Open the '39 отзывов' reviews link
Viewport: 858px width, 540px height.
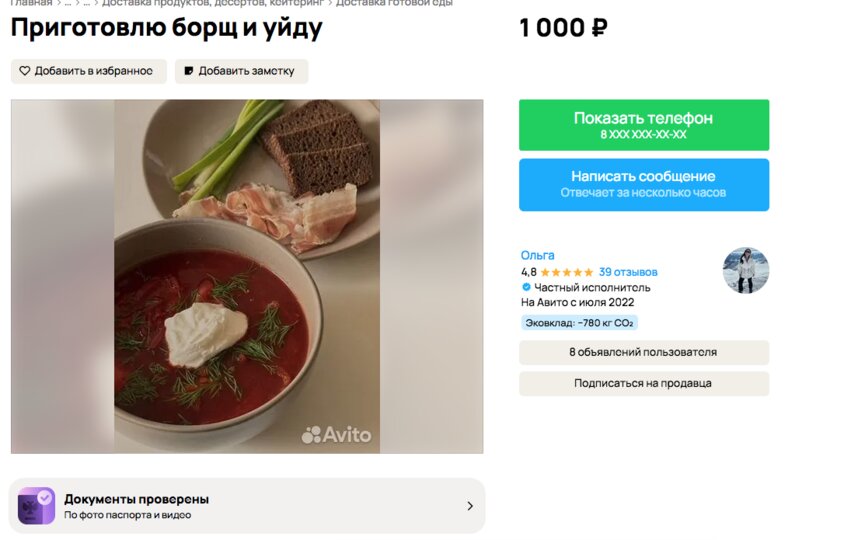pos(628,272)
